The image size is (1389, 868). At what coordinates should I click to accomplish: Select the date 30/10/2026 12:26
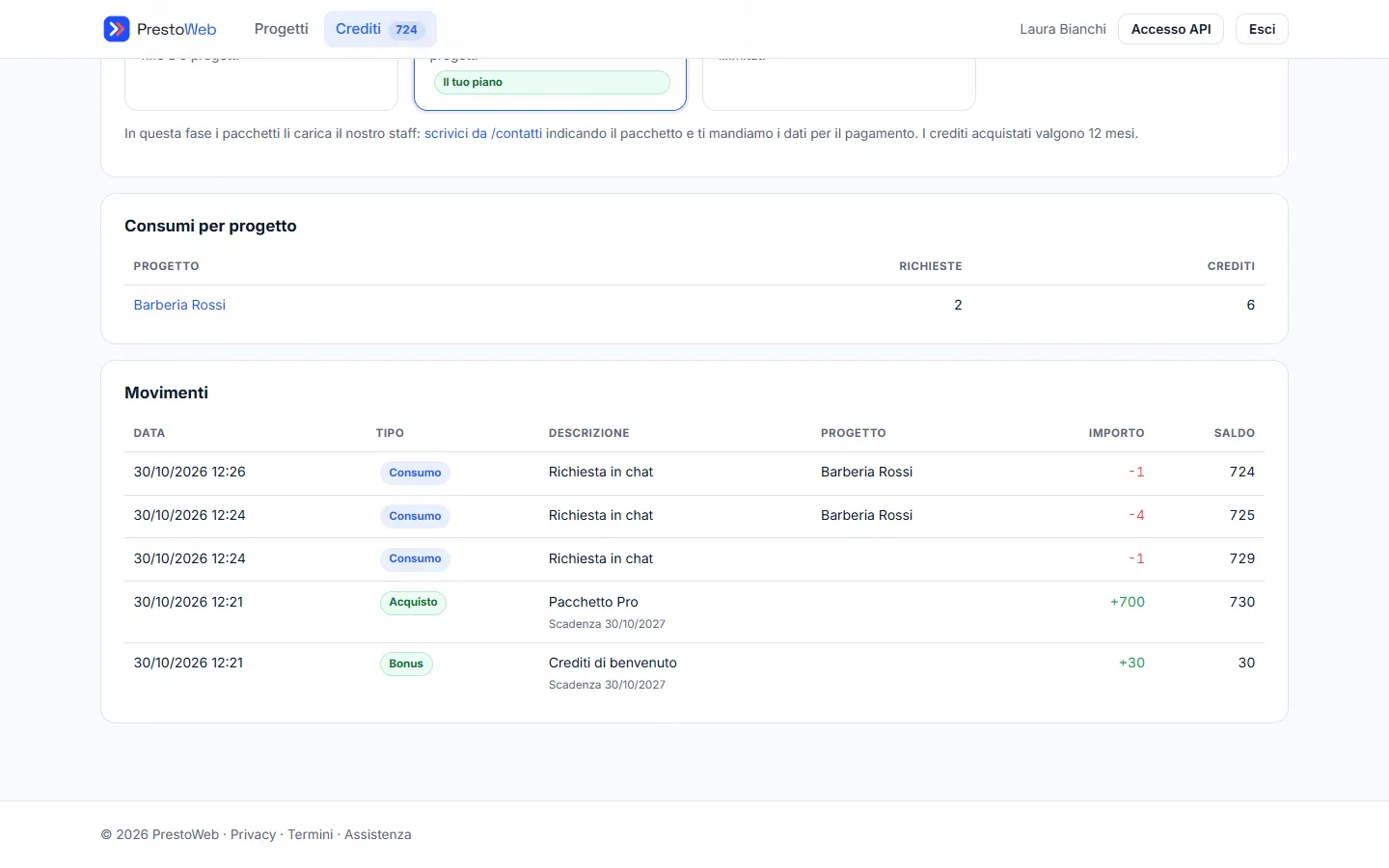pos(190,472)
